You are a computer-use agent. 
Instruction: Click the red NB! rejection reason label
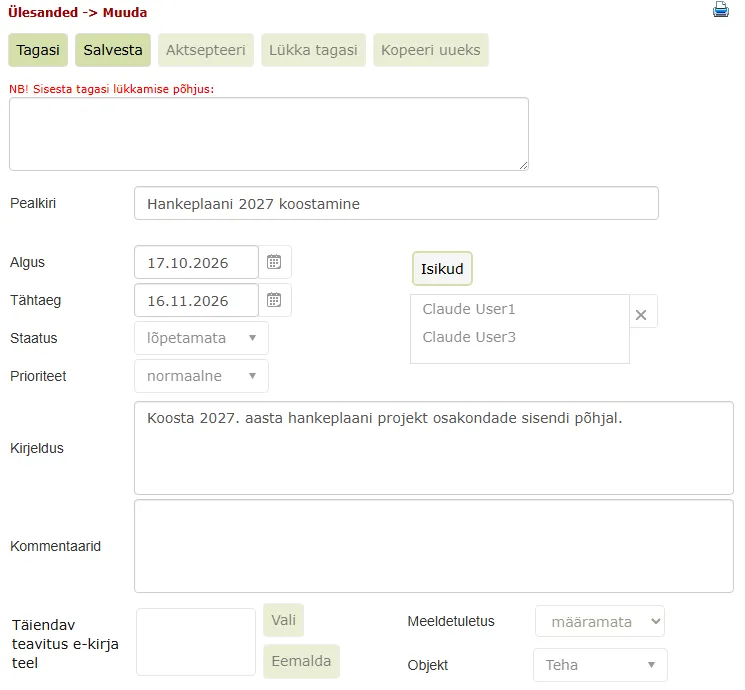point(112,89)
